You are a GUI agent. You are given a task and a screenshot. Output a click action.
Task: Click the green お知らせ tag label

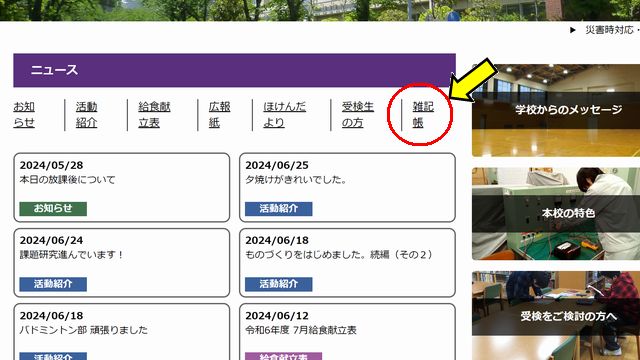click(x=53, y=209)
